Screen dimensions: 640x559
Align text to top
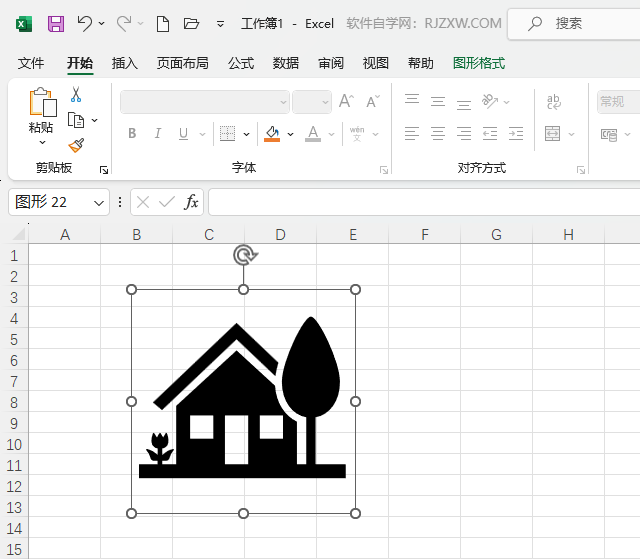pos(412,101)
